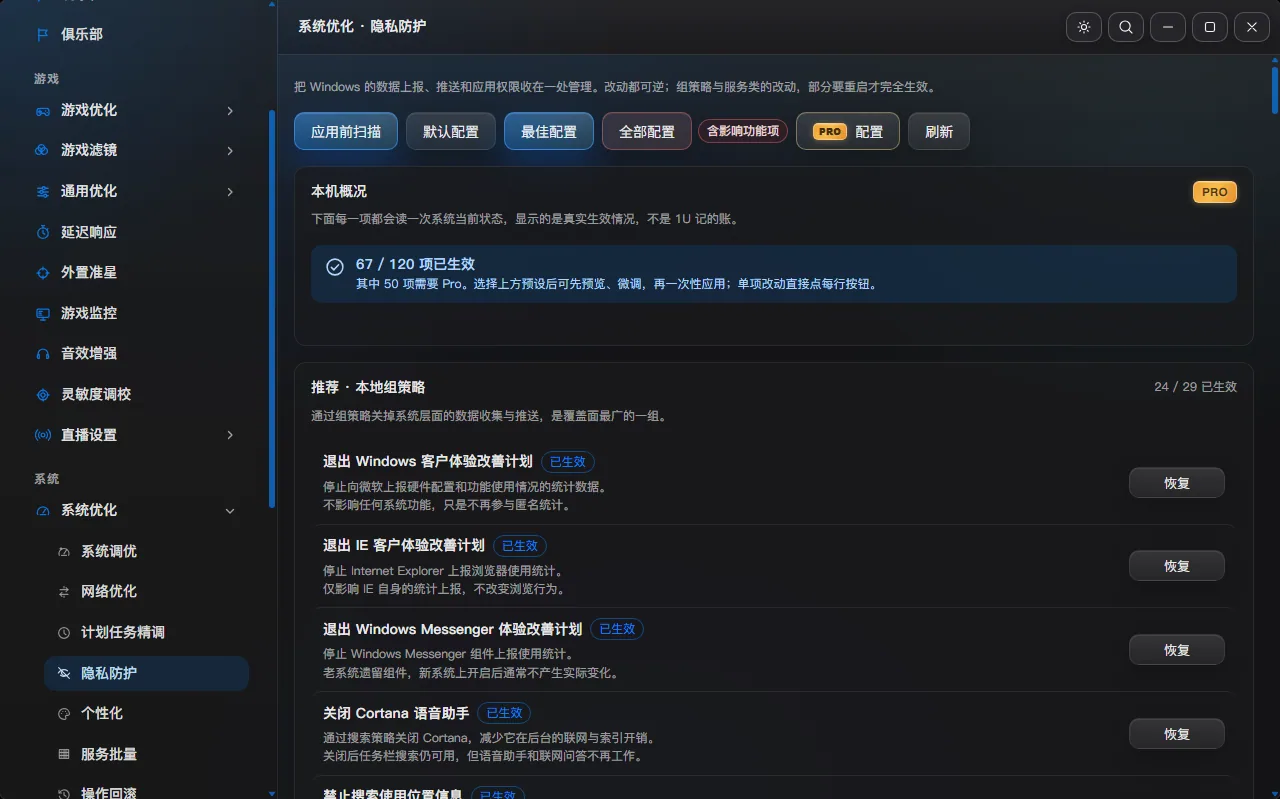Click the "67 / 120 项已生效" status text

pos(415,264)
